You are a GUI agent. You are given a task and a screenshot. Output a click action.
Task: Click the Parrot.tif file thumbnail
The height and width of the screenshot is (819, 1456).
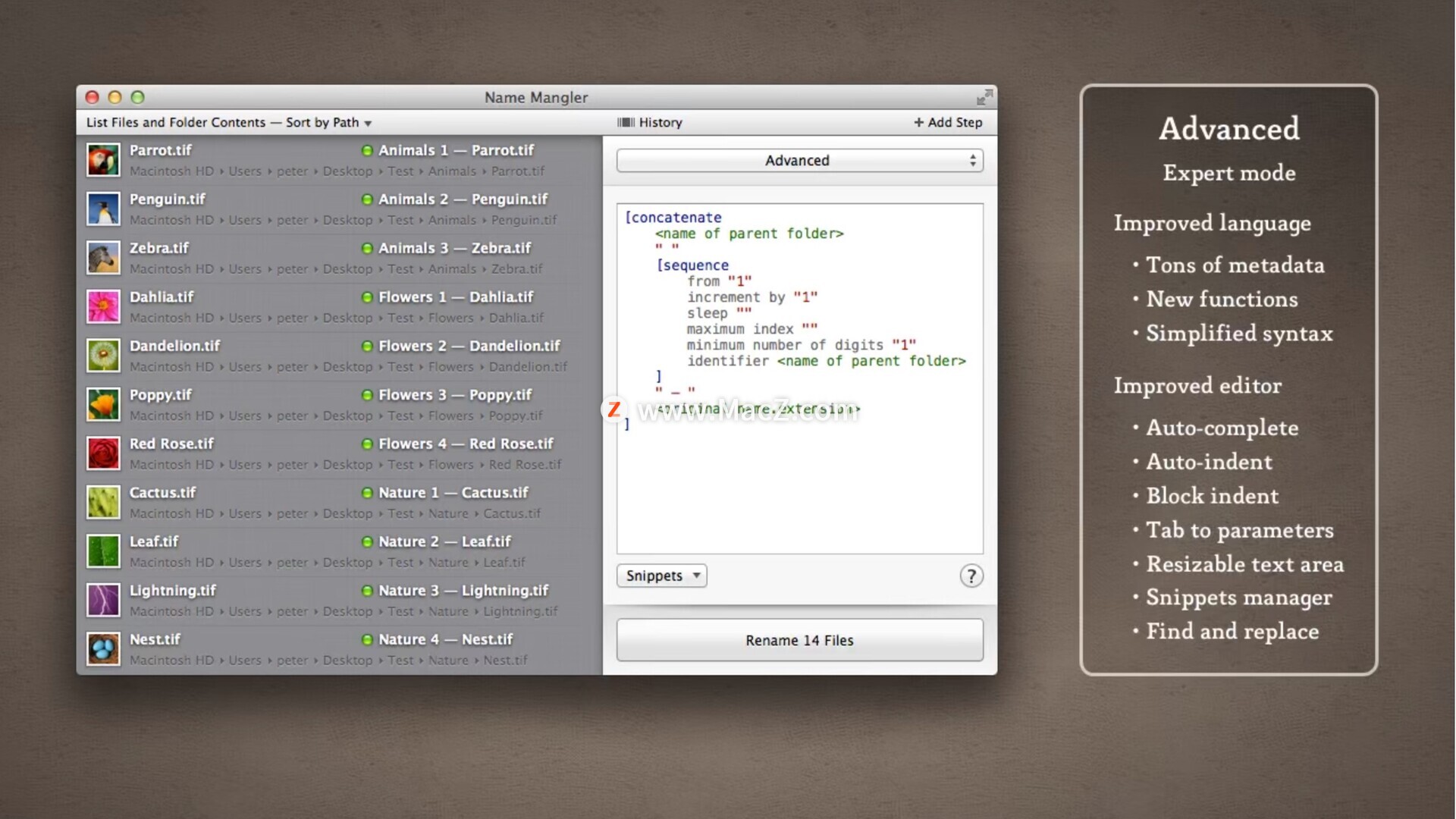pyautogui.click(x=103, y=160)
